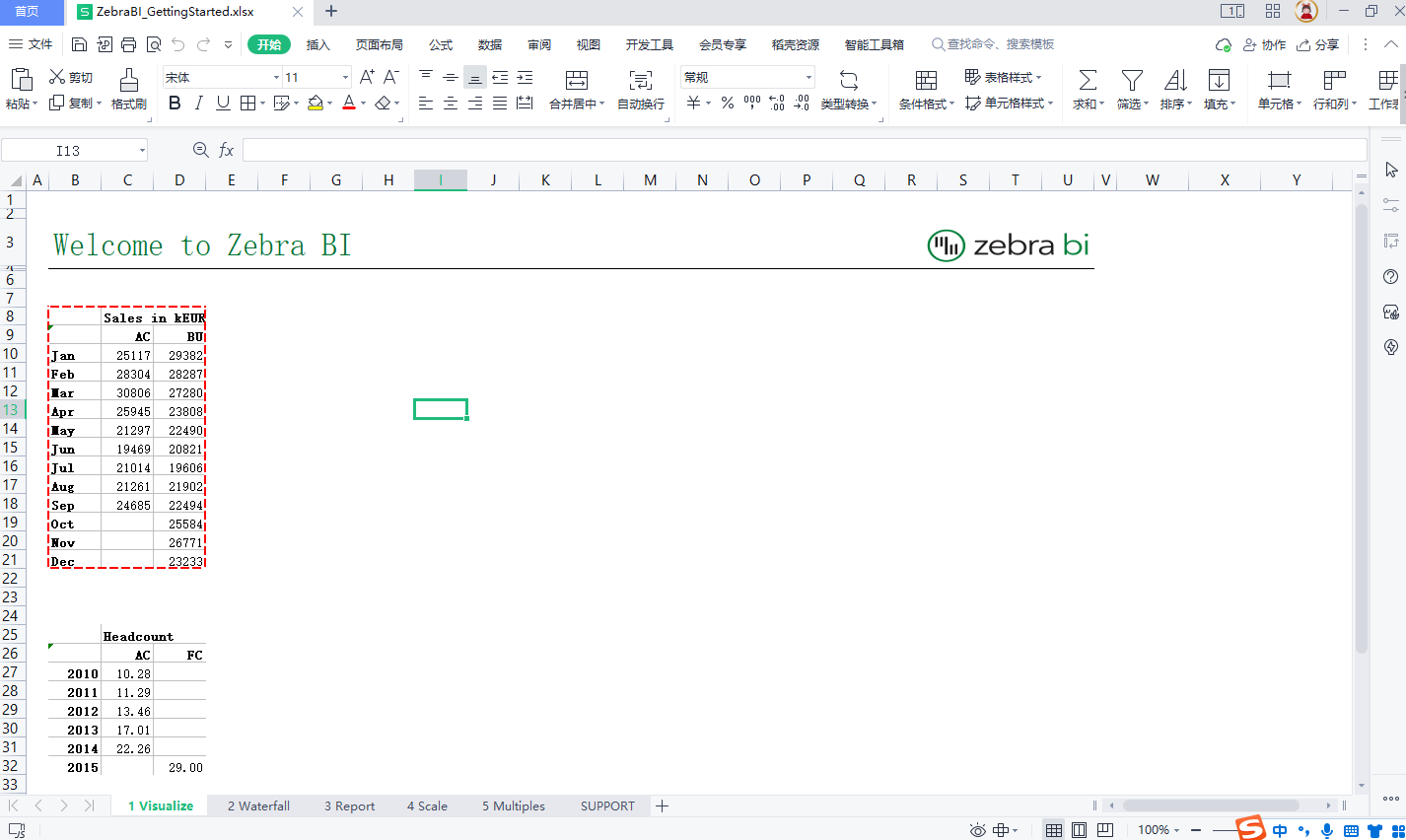The image size is (1406, 840).
Task: Open the font name dropdown (宋体)
Action: [276, 77]
